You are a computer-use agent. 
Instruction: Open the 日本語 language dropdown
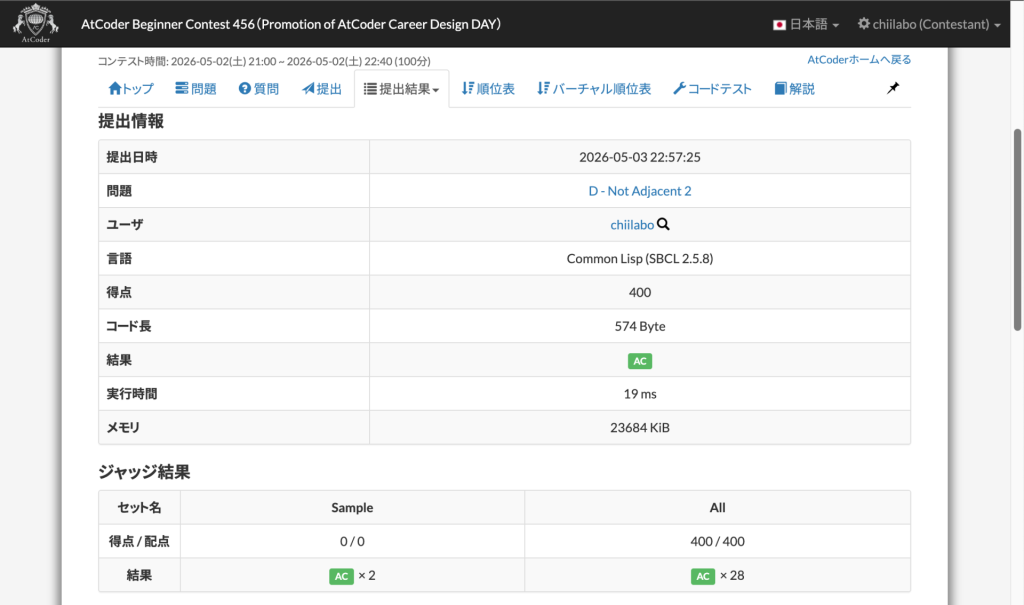(x=806, y=24)
